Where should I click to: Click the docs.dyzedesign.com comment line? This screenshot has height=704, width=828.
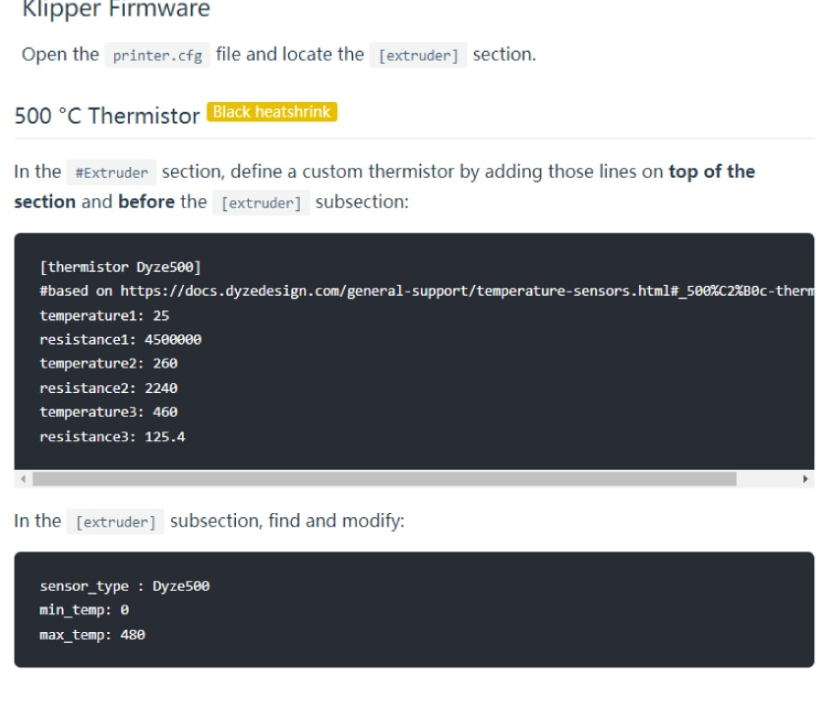click(x=427, y=291)
